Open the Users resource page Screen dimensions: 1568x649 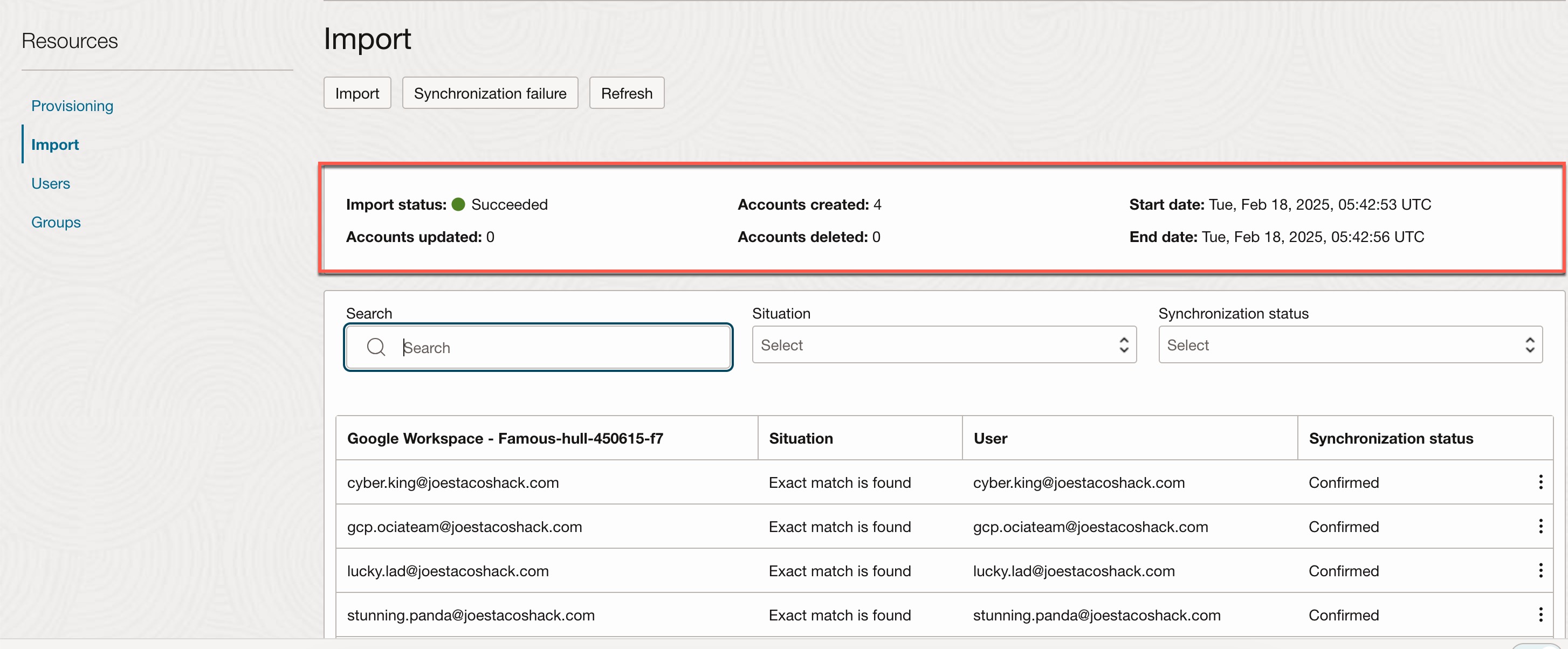tap(51, 184)
